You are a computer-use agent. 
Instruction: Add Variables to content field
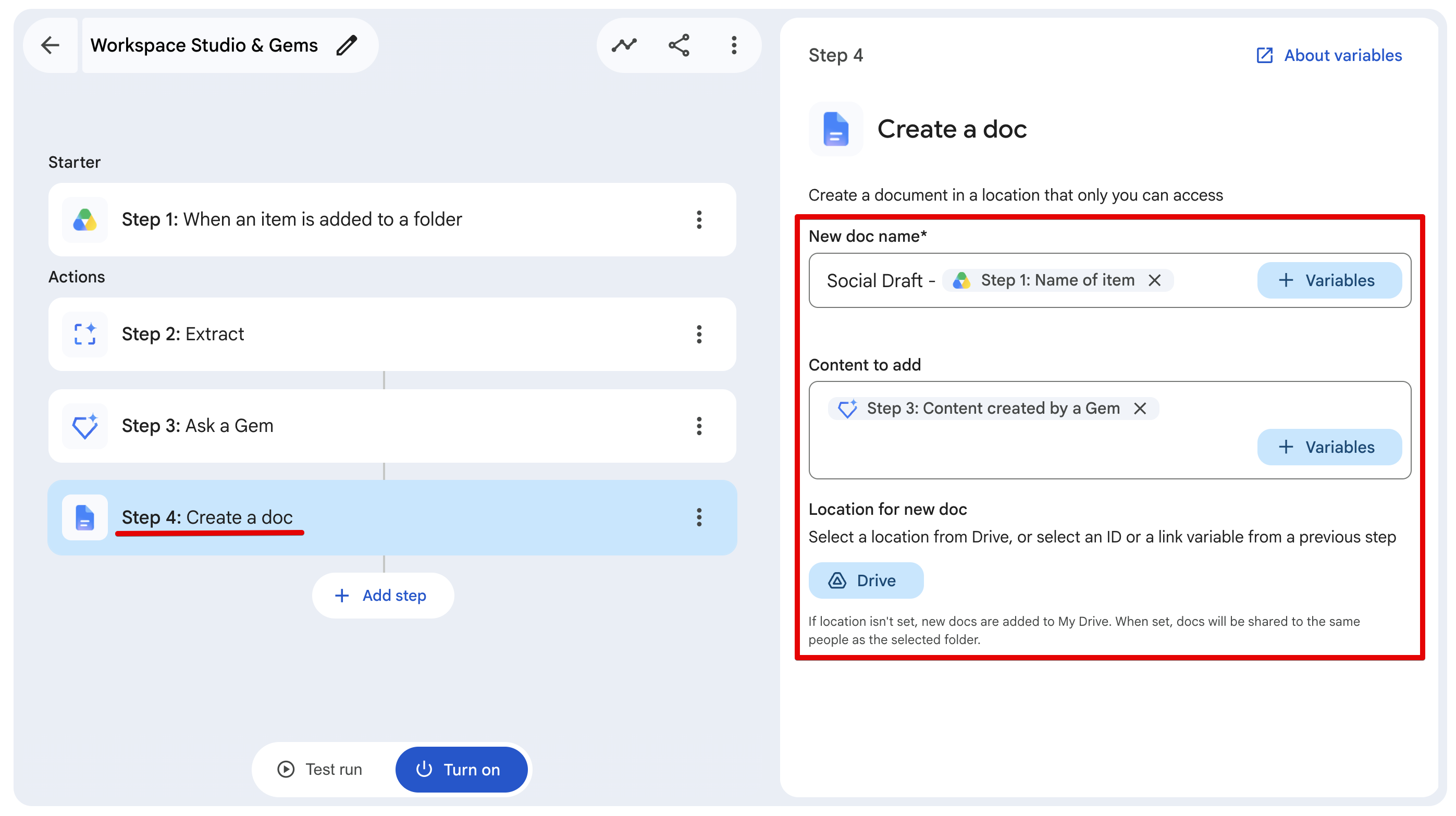1329,447
